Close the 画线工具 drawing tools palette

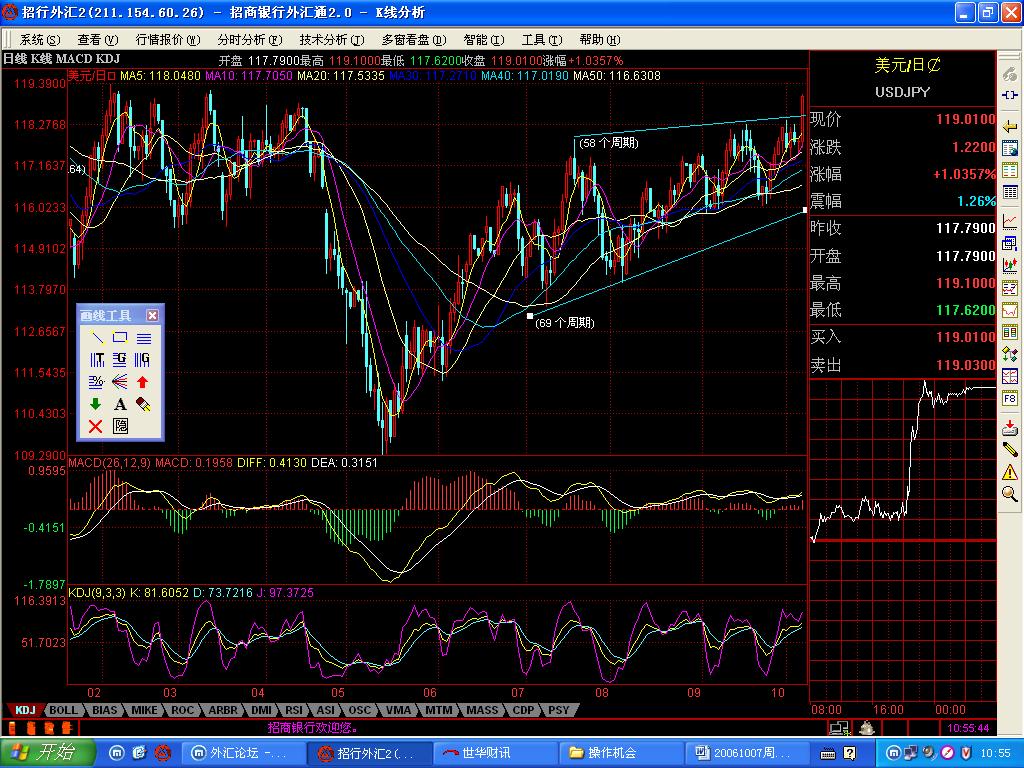152,315
